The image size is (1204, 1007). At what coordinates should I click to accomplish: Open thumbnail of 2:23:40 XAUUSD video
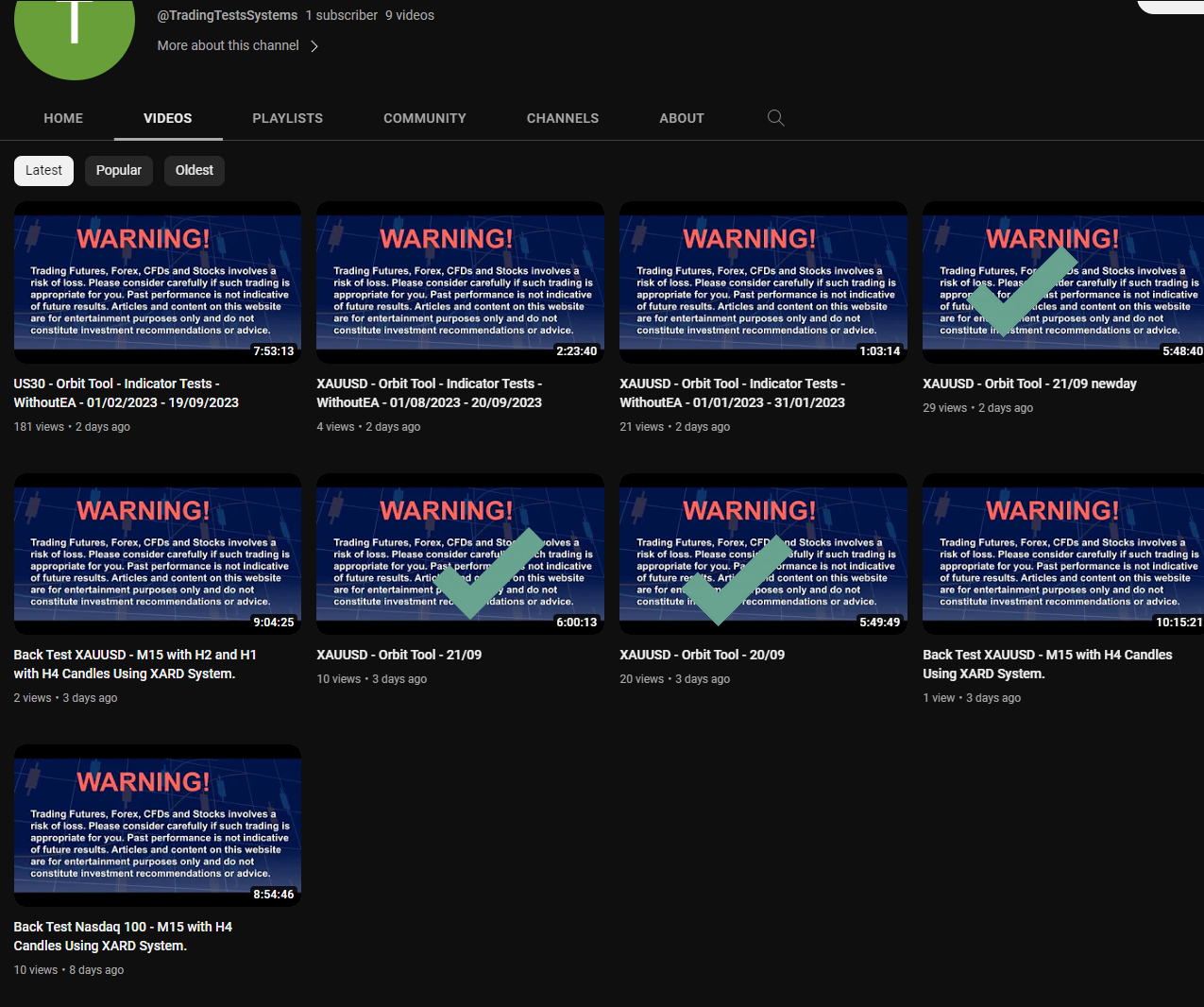[x=461, y=282]
